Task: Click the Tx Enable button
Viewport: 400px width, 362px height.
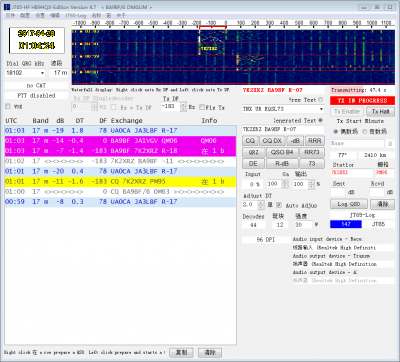Action: point(347,112)
